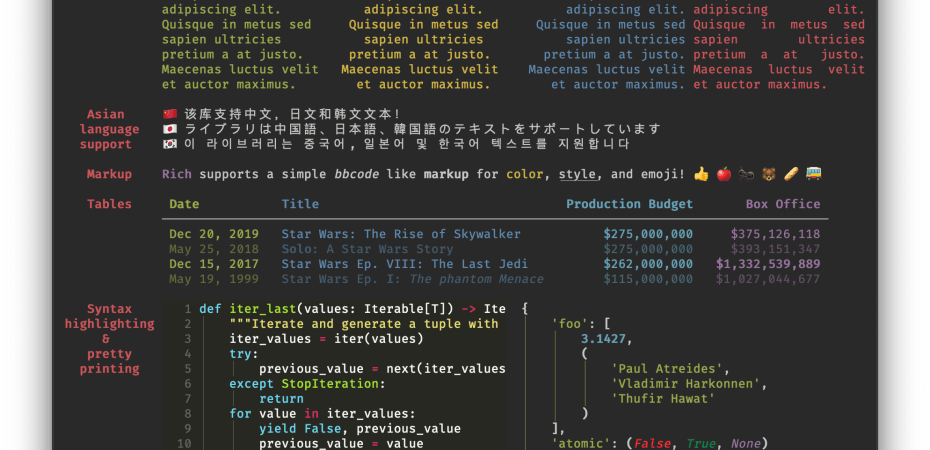Click the "Star Wars: The Rise of Skywalker" row
This screenshot has height=450, width=930.
401,234
